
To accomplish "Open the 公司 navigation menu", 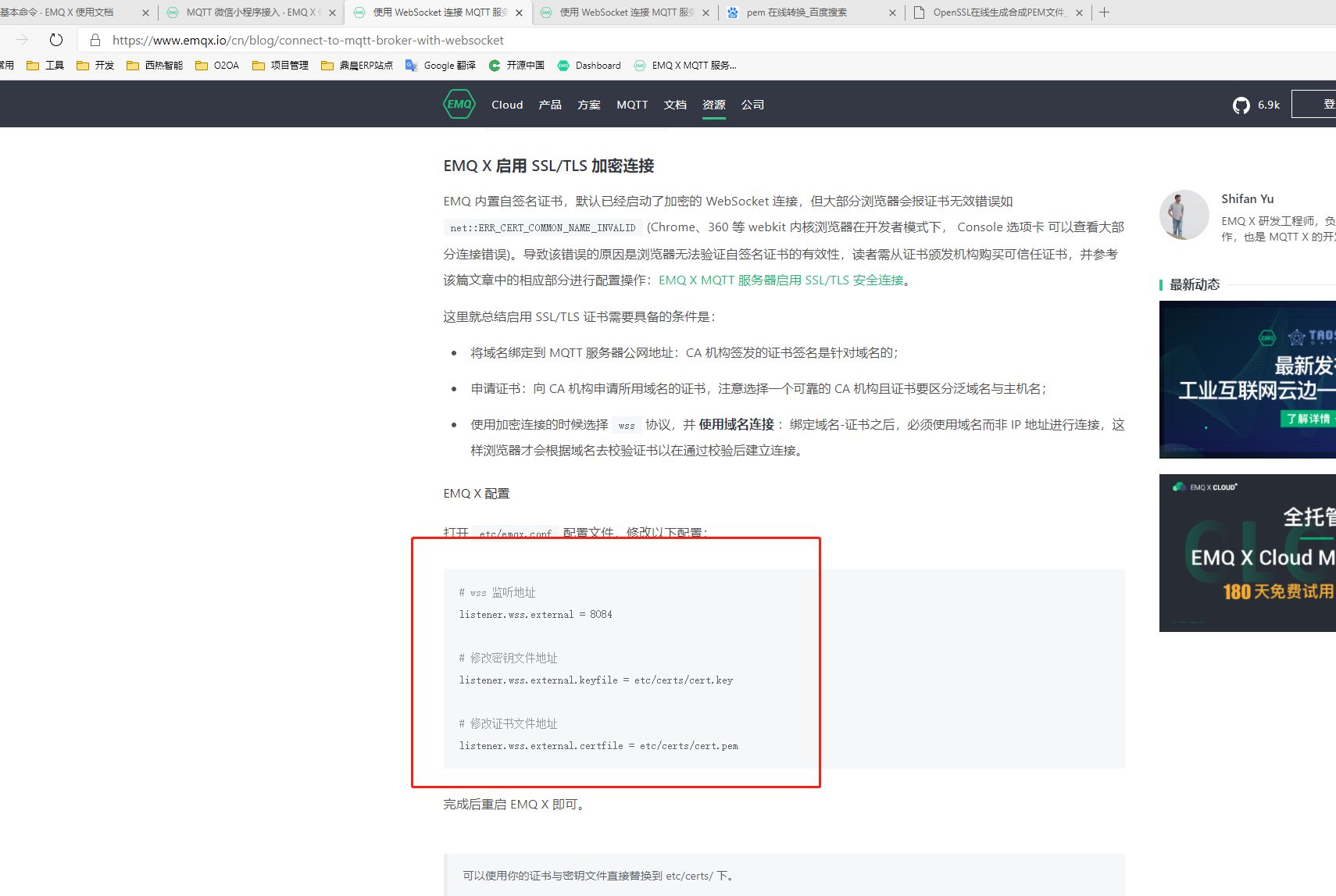I will 753,105.
